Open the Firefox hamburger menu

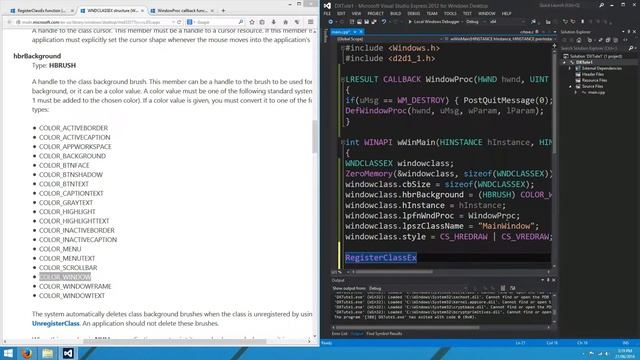[311, 22]
